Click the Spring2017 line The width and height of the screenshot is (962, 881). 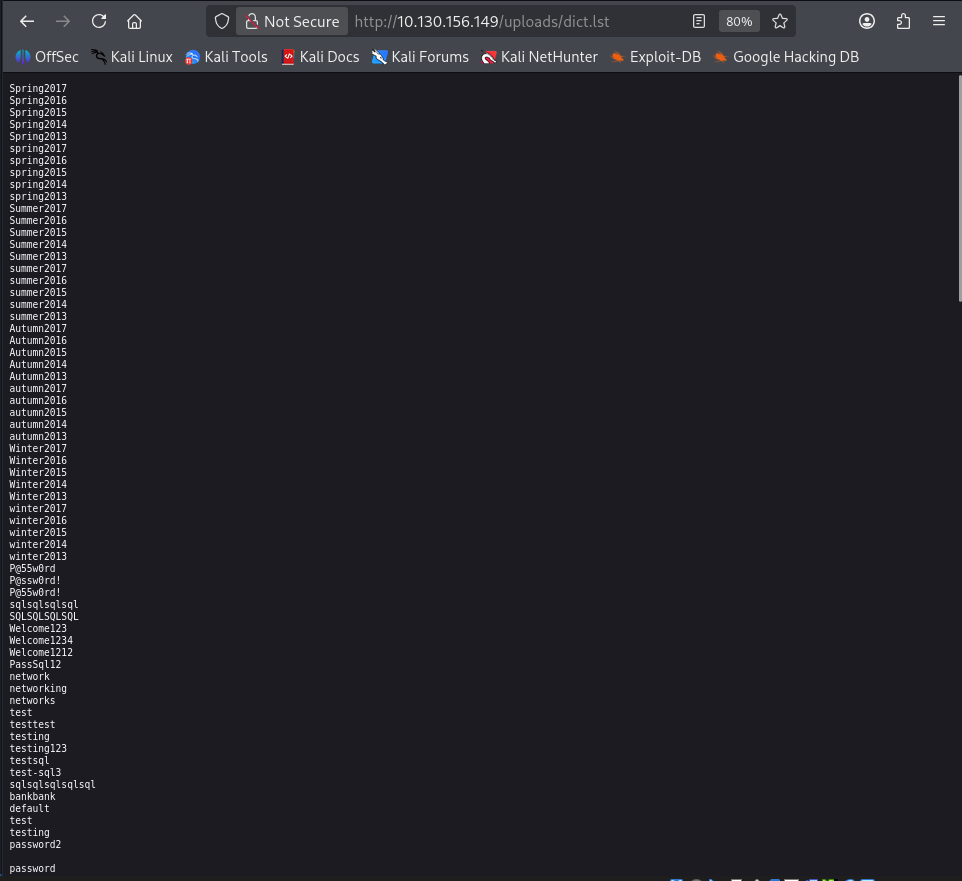[x=38, y=88]
